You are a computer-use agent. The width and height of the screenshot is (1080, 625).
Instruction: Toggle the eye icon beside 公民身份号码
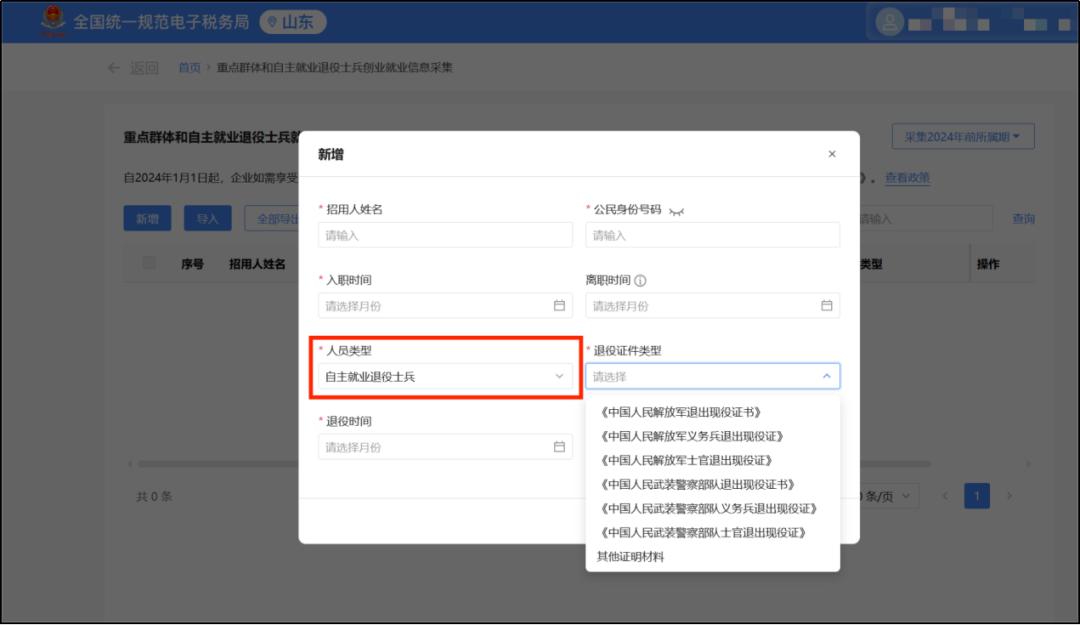(x=677, y=211)
